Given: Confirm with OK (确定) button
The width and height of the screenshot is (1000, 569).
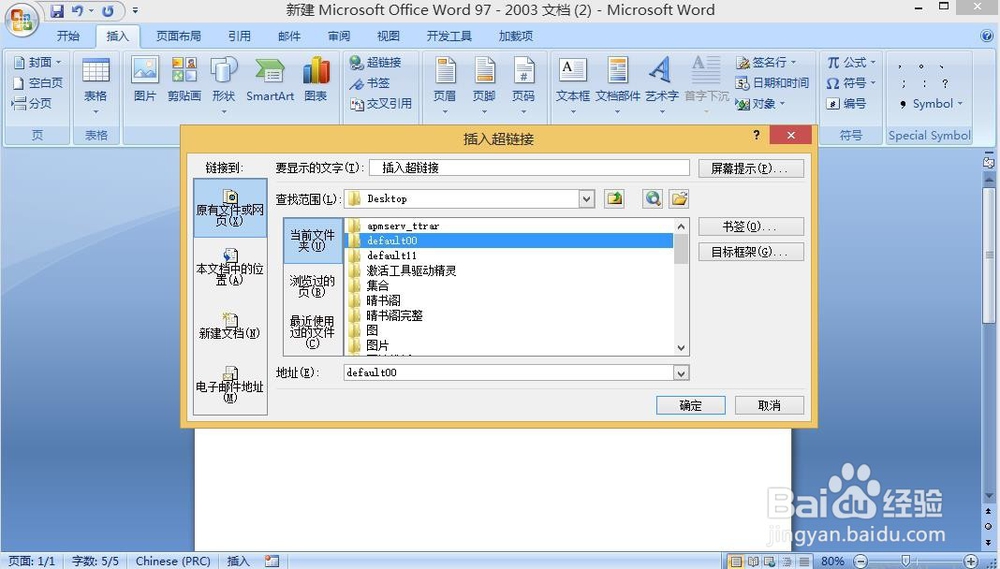Looking at the screenshot, I should (x=691, y=405).
